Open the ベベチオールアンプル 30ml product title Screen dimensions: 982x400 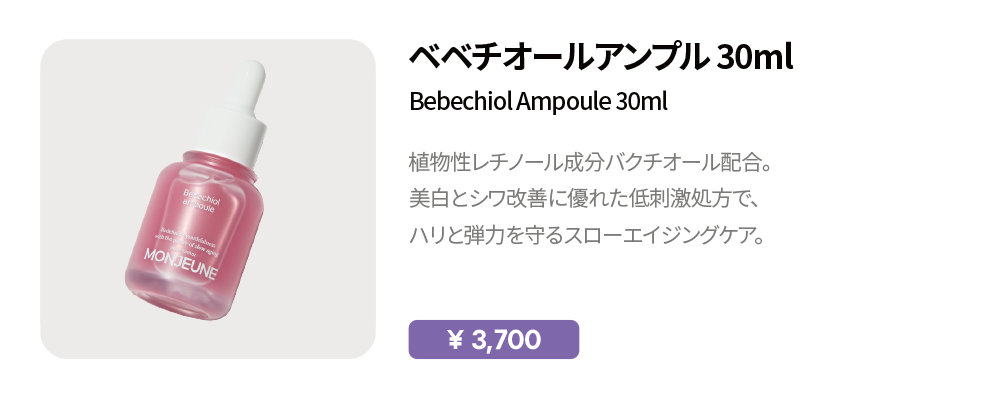600,57
